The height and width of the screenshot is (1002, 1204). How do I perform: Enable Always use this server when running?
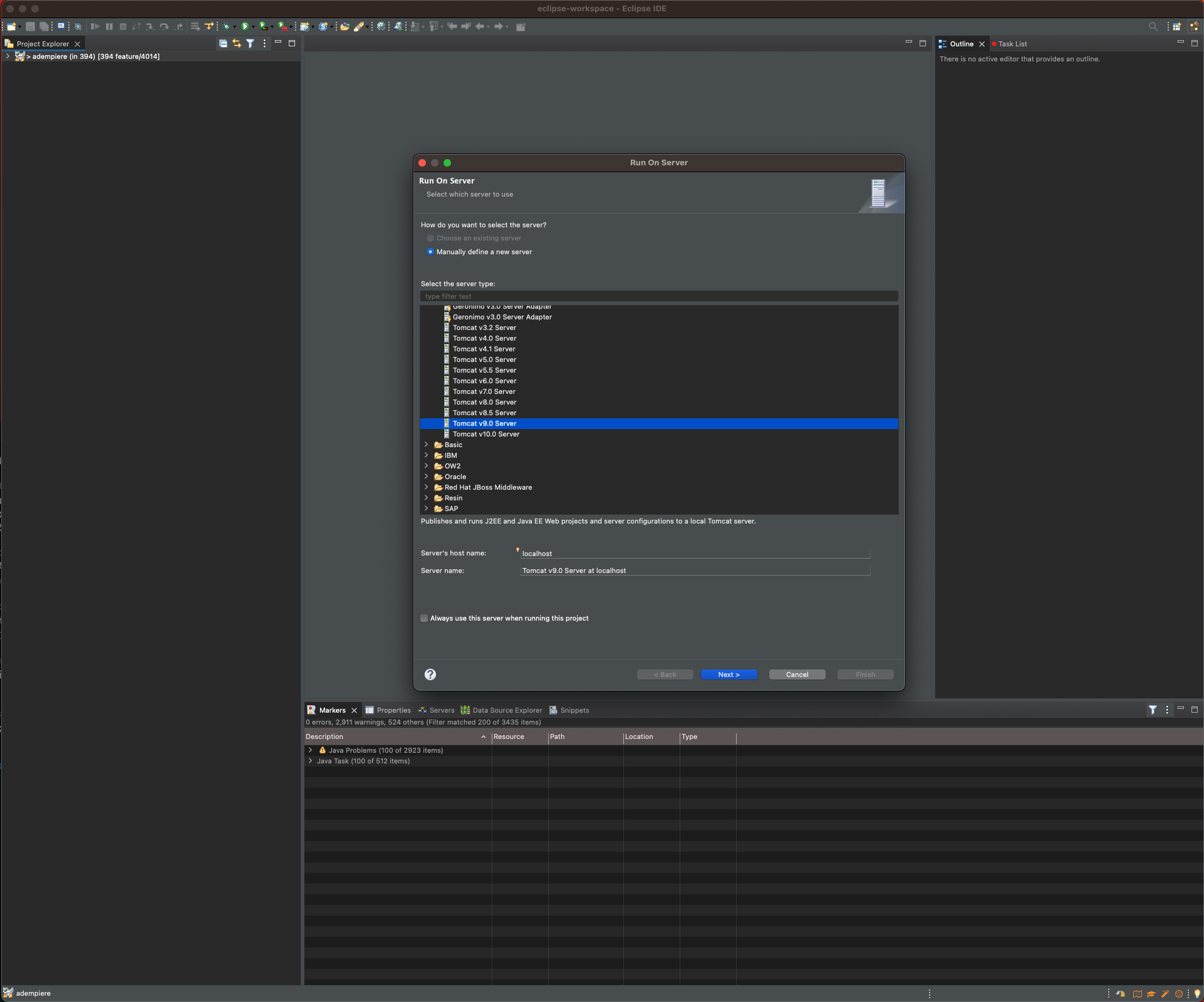pyautogui.click(x=424, y=618)
